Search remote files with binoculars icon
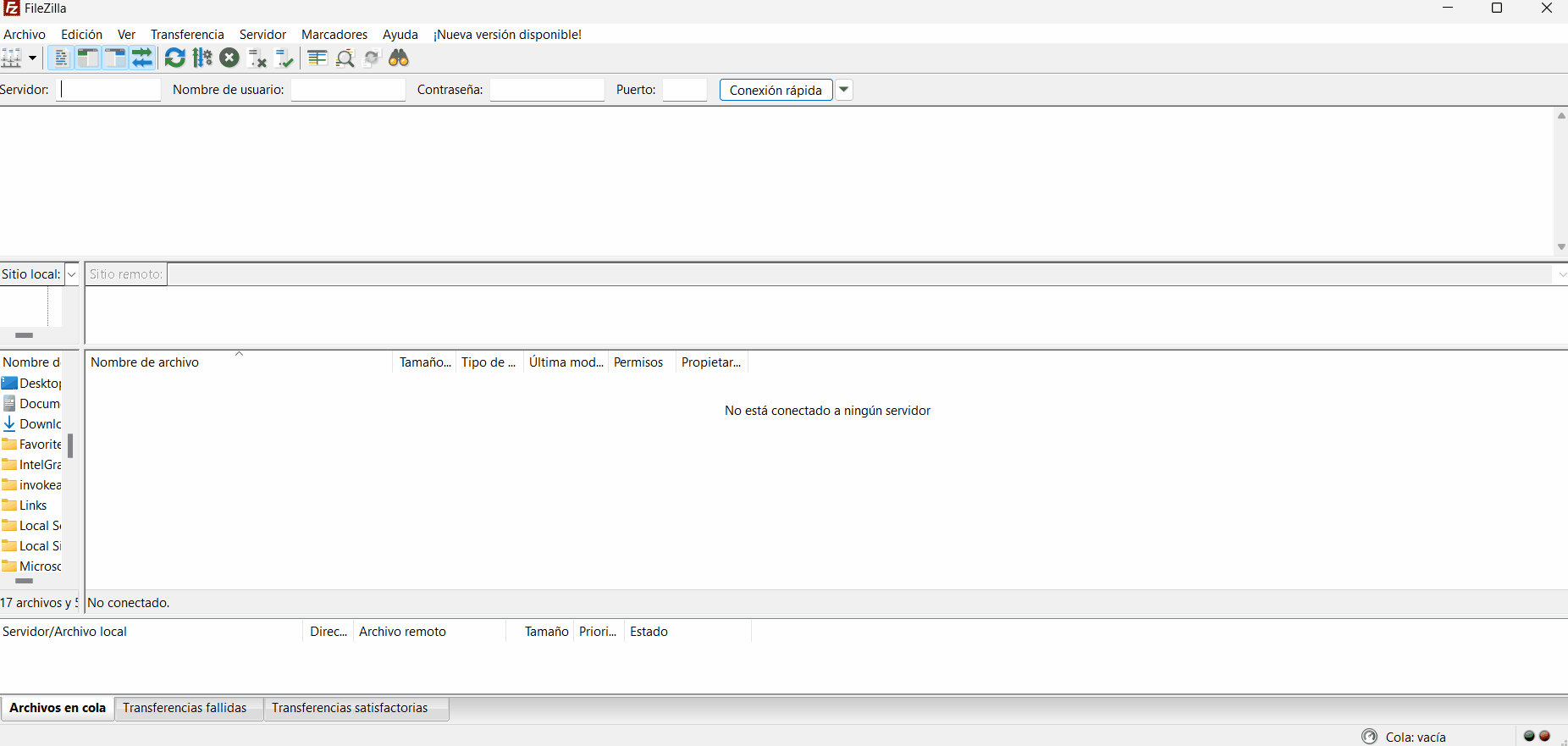The image size is (1568, 746). 399,58
